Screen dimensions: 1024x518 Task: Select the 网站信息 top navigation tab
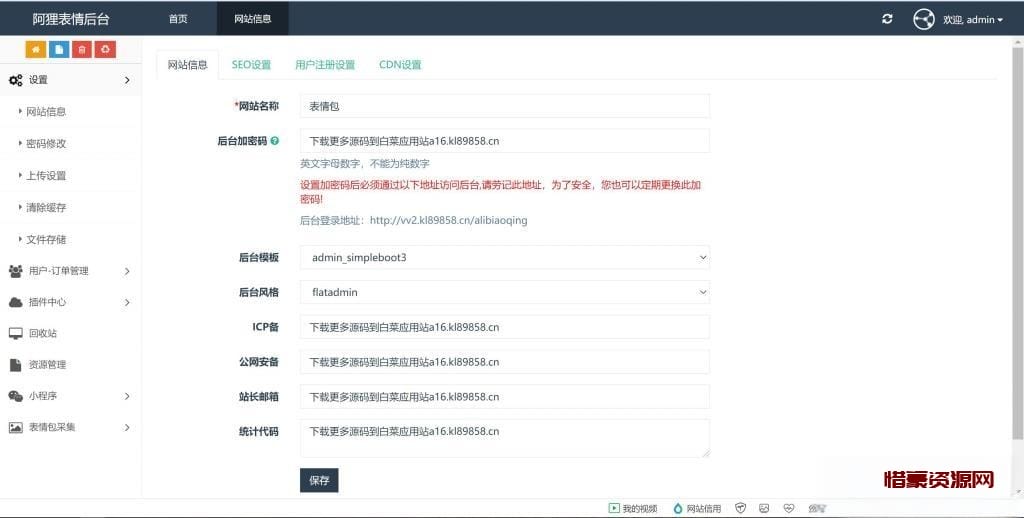point(253,19)
